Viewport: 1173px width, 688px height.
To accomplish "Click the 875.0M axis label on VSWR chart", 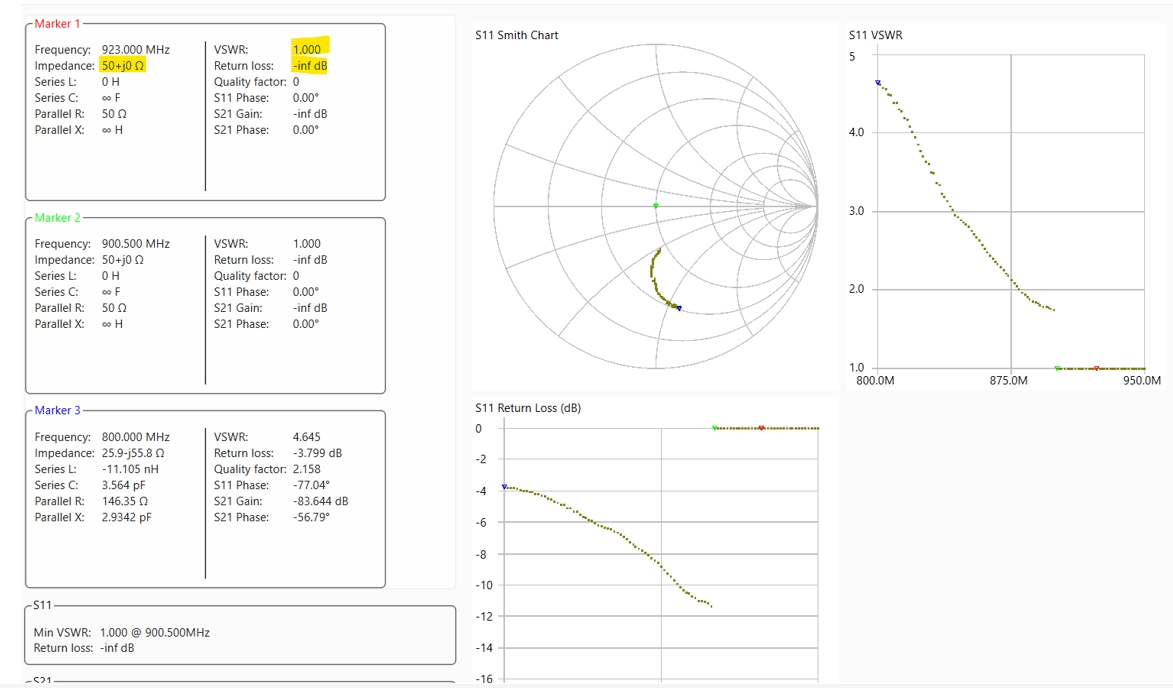I will pyautogui.click(x=1008, y=381).
